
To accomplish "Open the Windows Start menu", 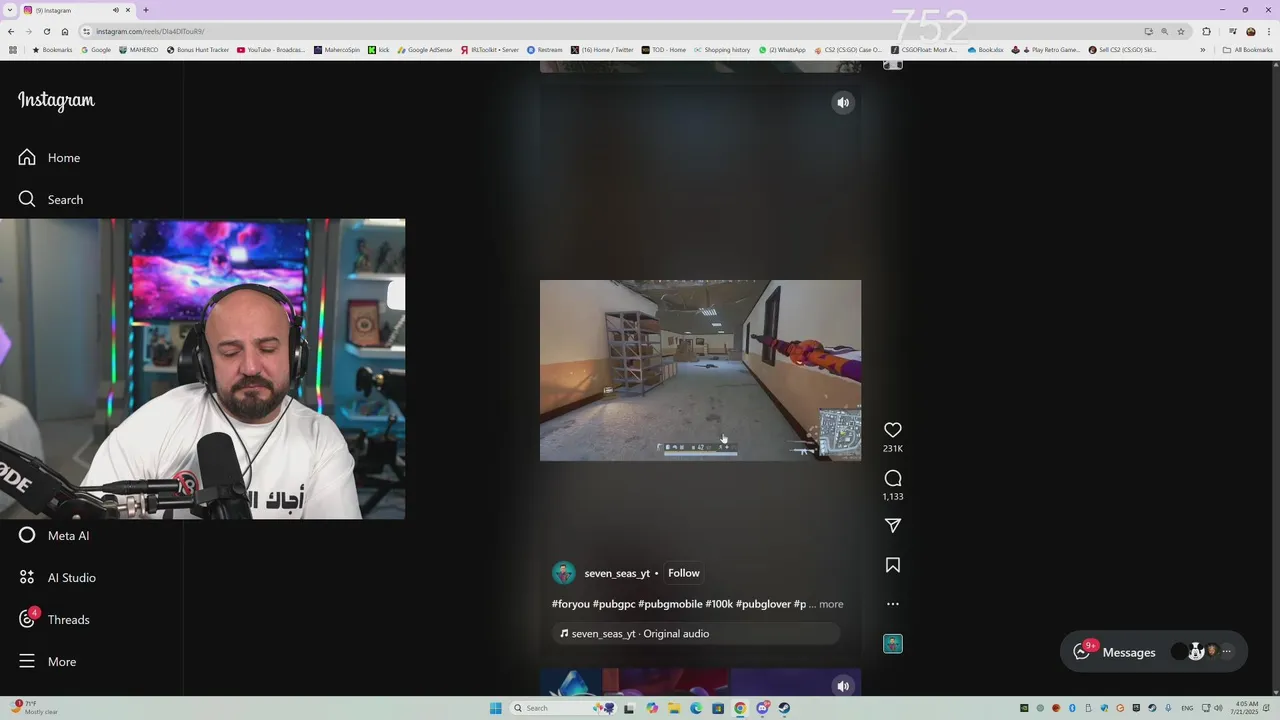I will (496, 708).
